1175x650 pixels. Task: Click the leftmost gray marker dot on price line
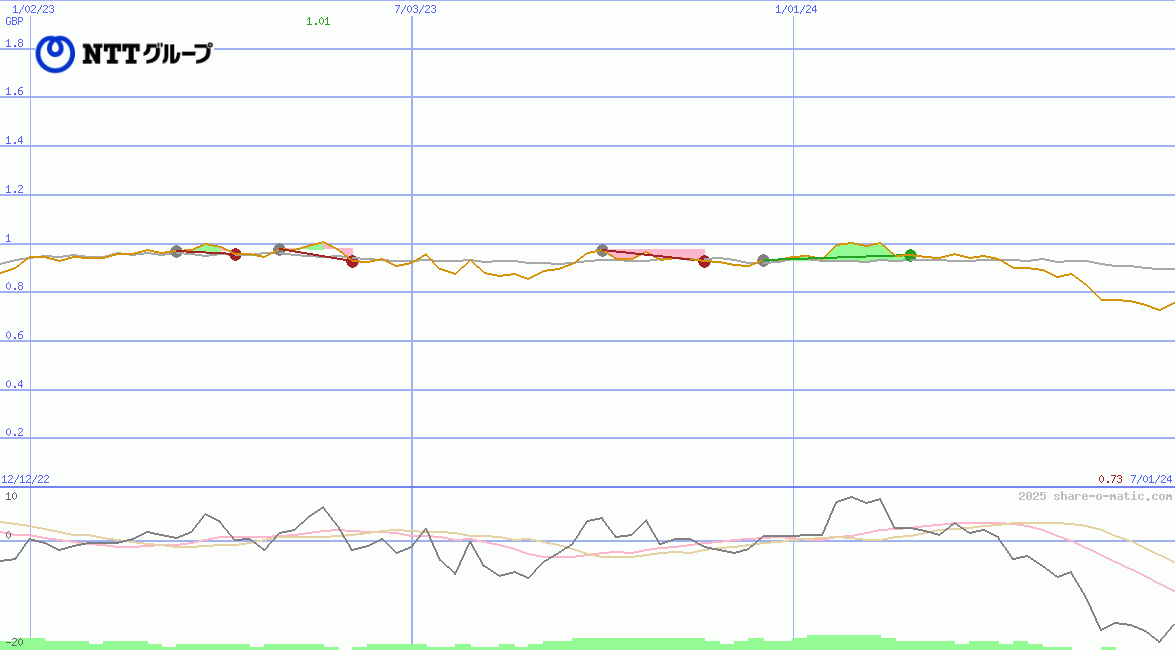point(177,251)
